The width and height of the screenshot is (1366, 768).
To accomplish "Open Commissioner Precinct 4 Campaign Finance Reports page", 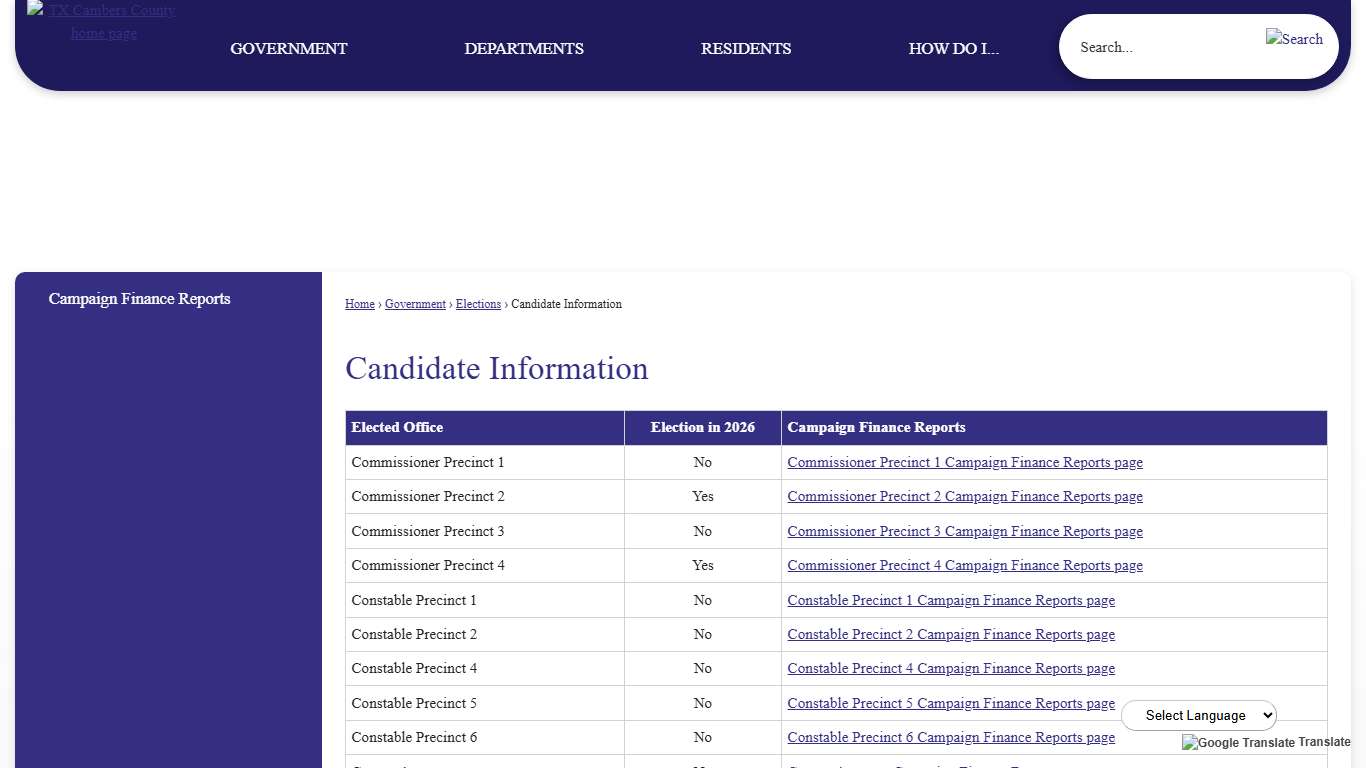I will tap(964, 565).
